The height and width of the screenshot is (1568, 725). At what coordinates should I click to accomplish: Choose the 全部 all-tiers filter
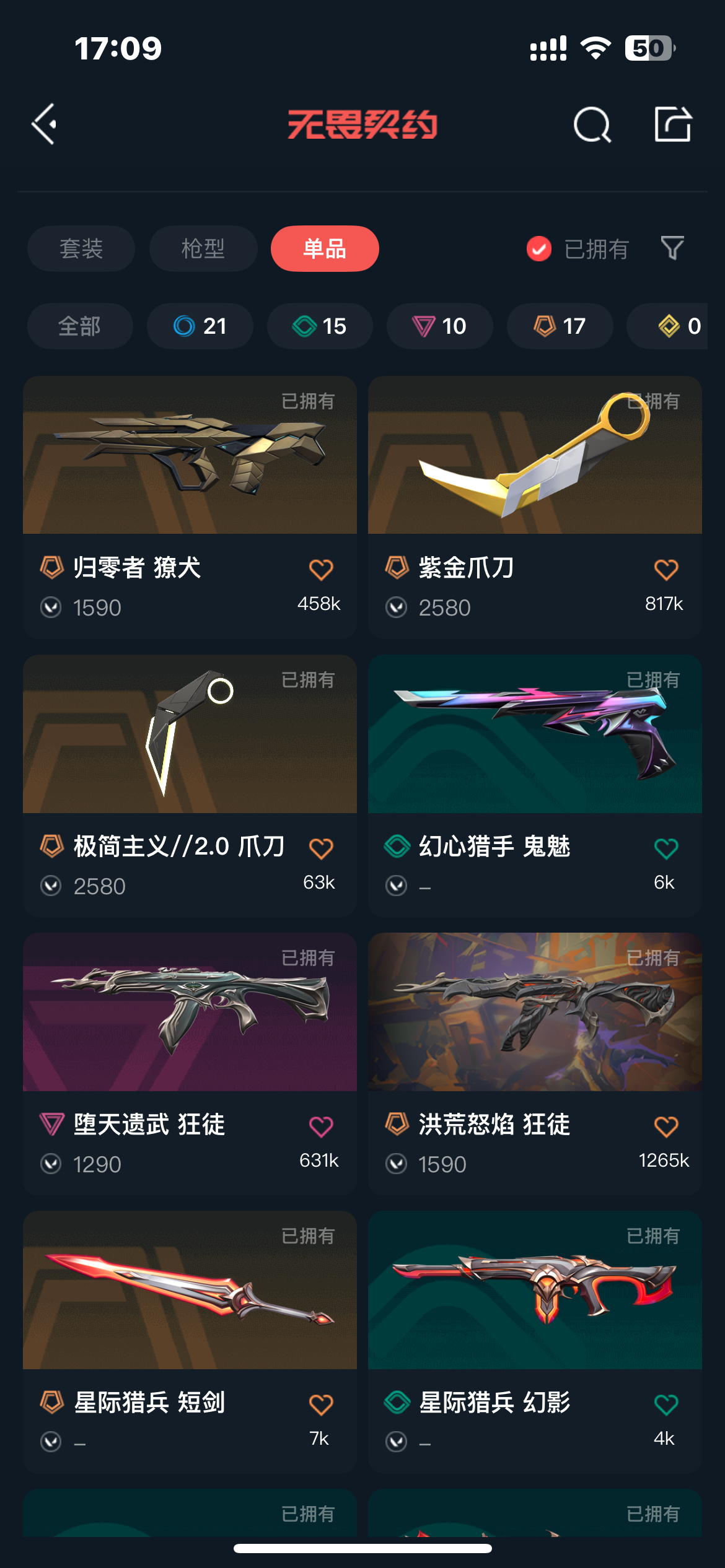tap(80, 326)
